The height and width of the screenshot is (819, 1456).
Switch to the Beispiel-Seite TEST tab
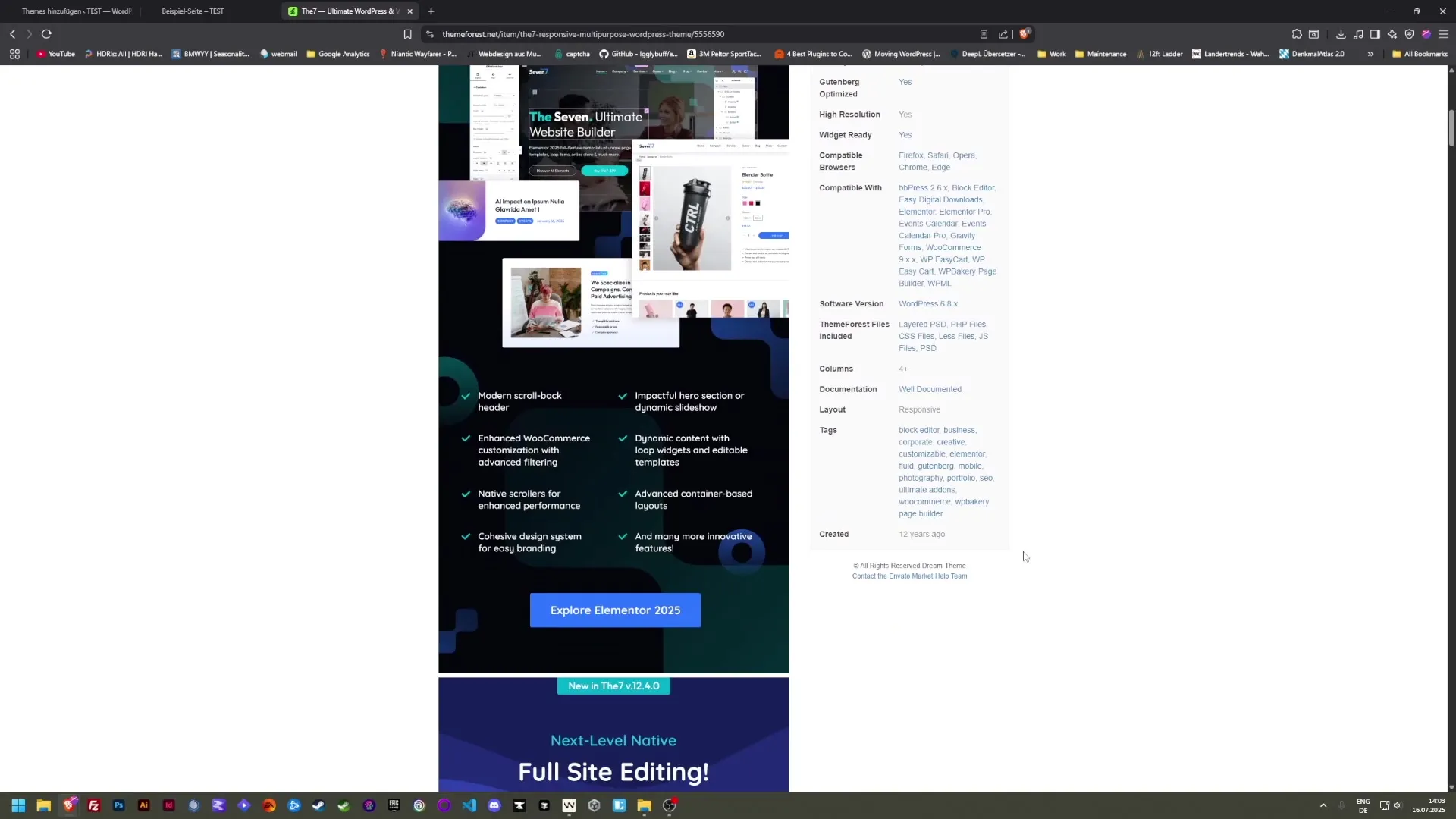click(x=193, y=11)
